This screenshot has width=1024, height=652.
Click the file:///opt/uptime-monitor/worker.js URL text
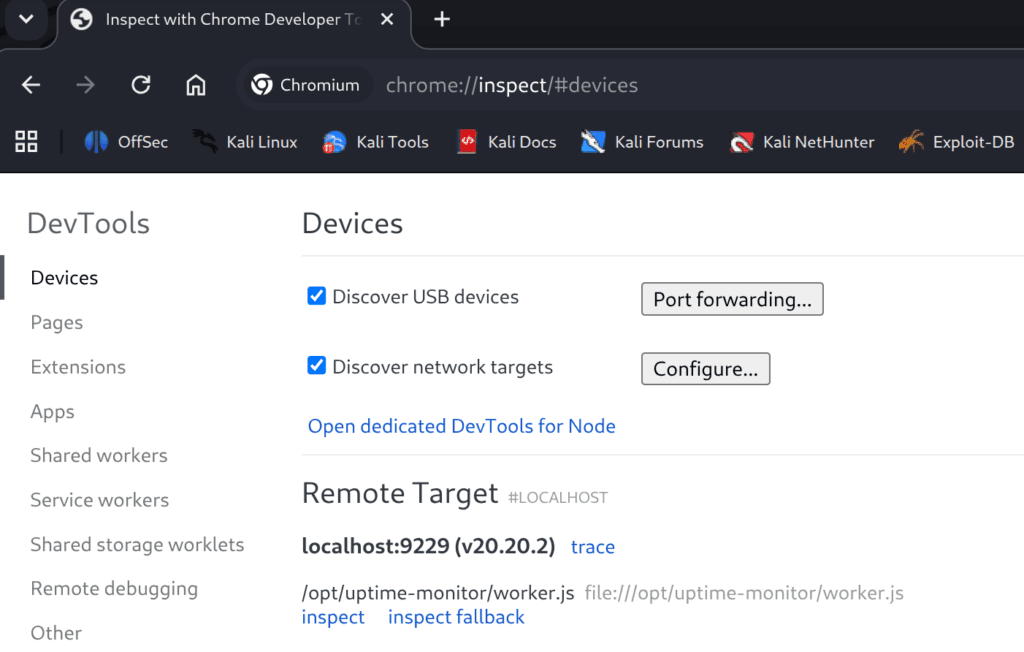click(744, 593)
